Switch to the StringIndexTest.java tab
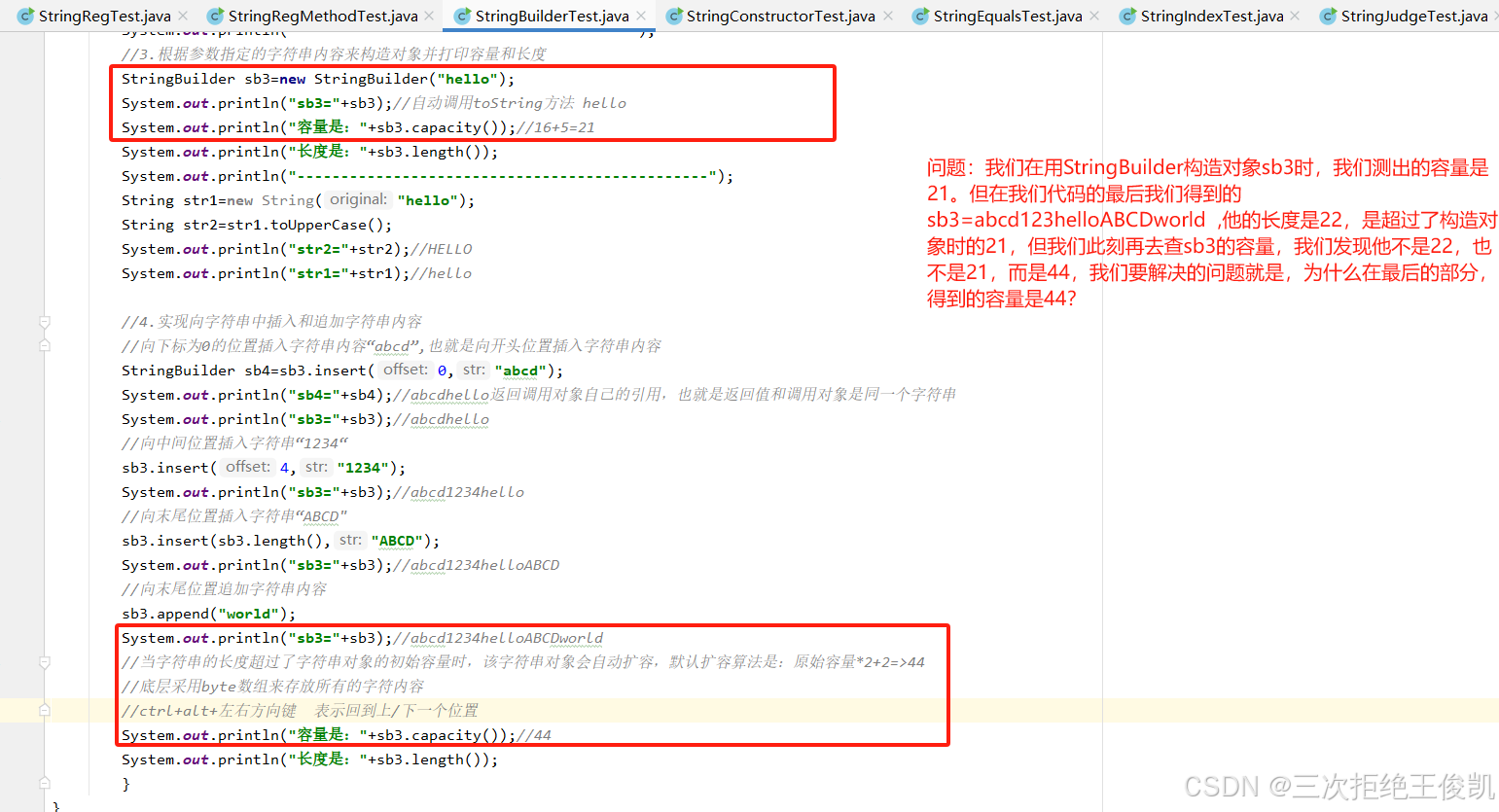The width and height of the screenshot is (1499, 812). 1206,16
